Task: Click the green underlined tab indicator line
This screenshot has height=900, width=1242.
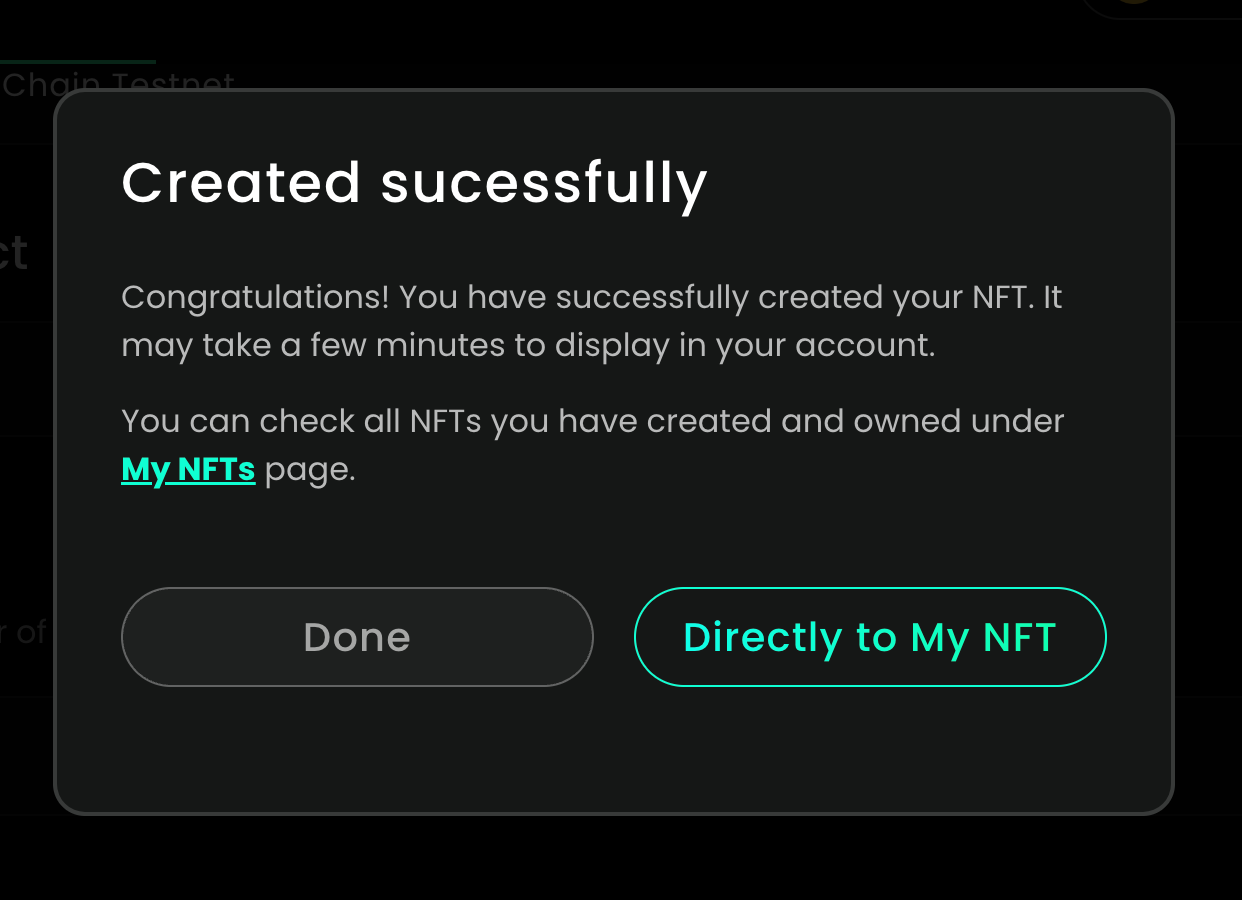Action: tap(78, 62)
